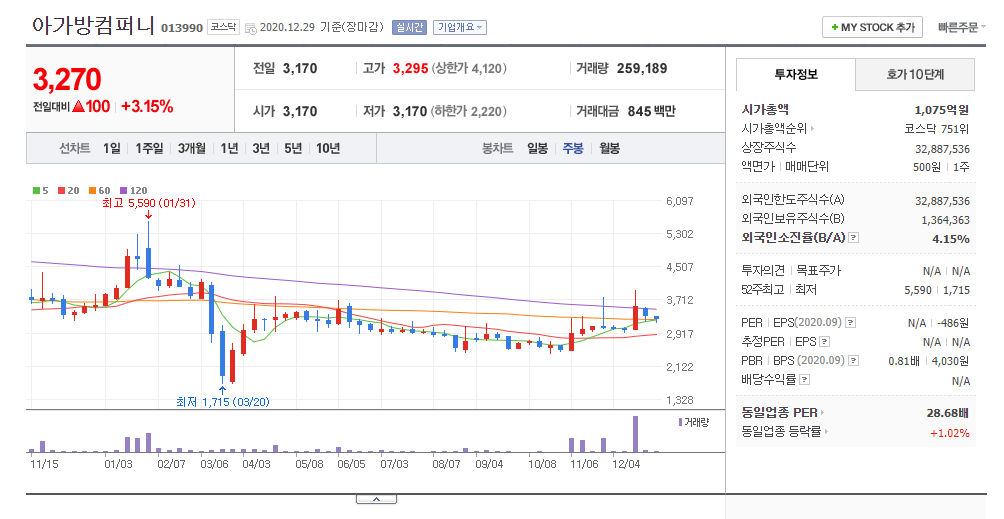
Task: Click 거래량 value 259,189
Action: click(x=642, y=68)
